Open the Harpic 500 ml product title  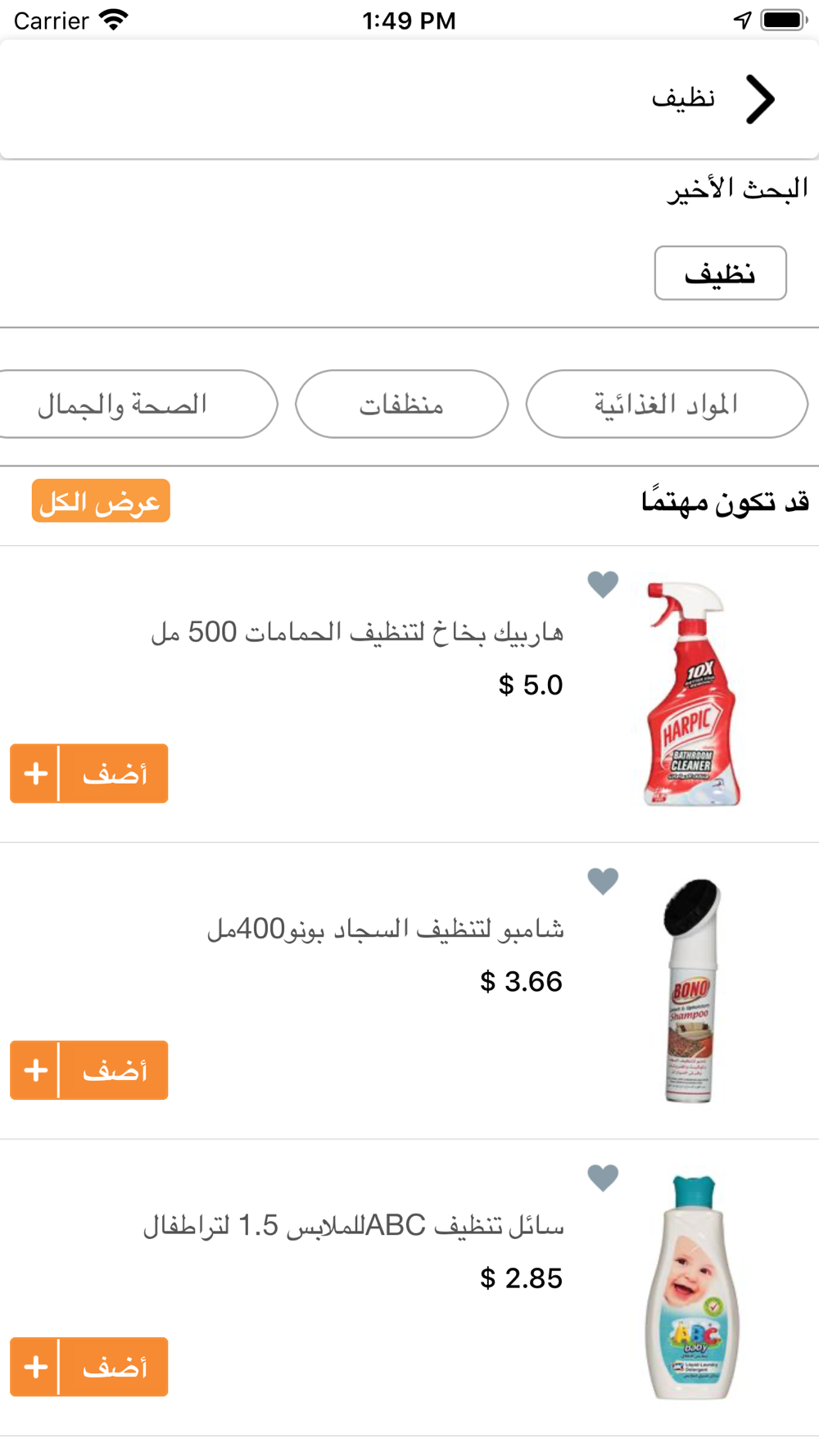pyautogui.click(x=357, y=632)
